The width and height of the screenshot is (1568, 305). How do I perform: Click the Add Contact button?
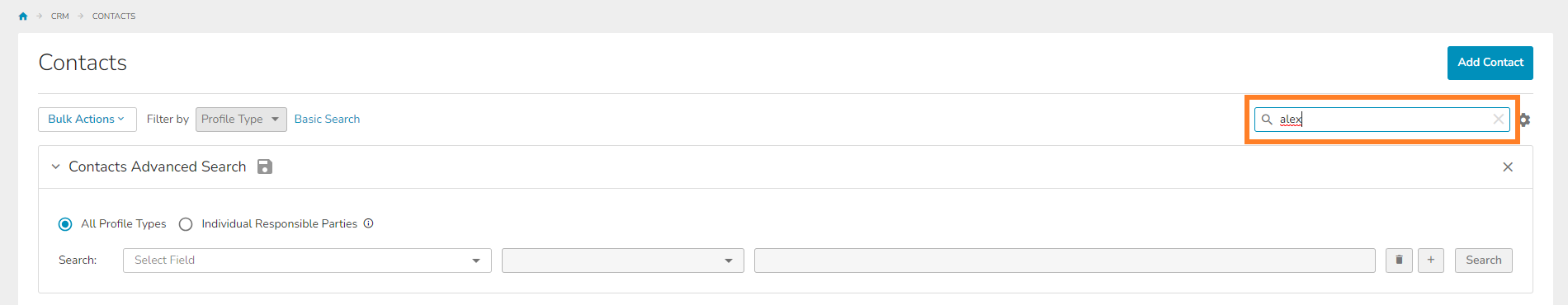[x=1490, y=63]
